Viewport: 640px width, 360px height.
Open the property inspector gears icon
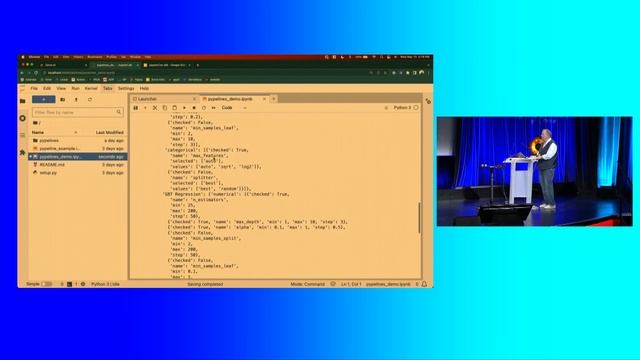(428, 101)
